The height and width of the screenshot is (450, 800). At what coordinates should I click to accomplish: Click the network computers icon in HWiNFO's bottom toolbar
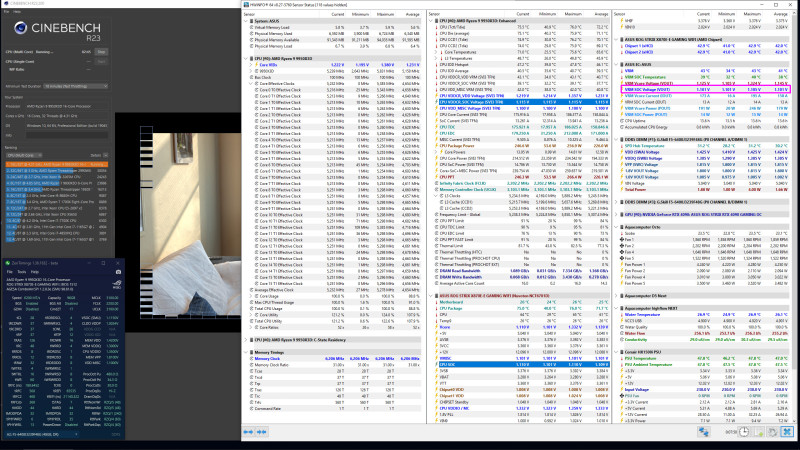point(704,432)
